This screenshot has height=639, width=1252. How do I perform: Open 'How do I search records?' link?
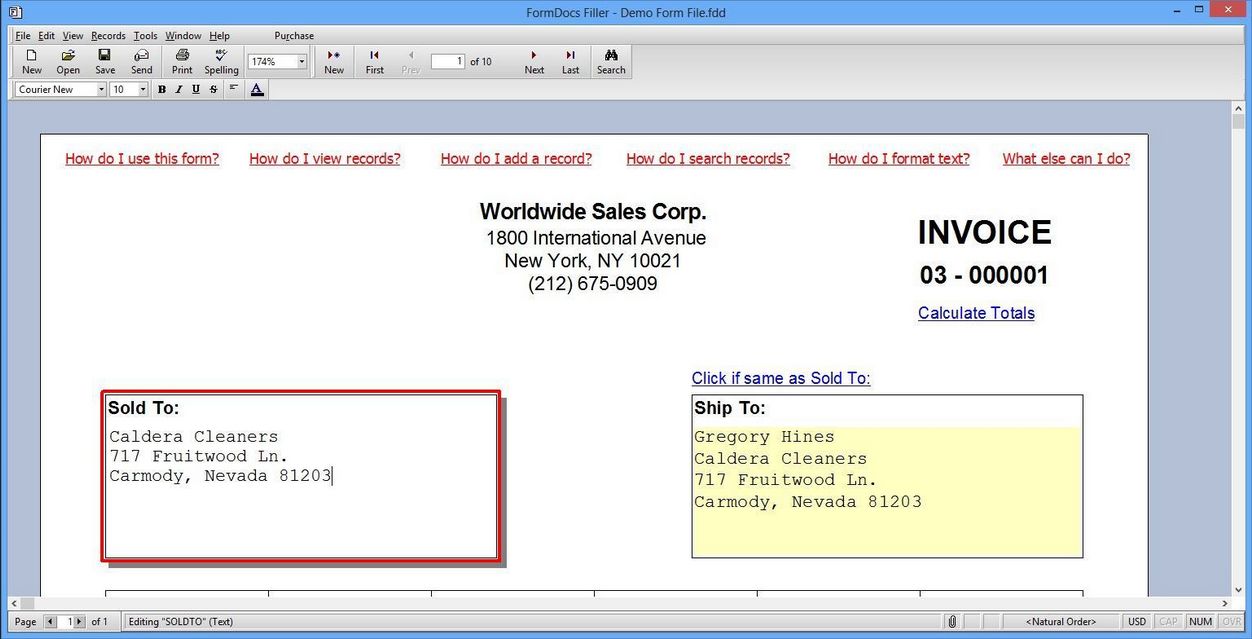click(708, 159)
